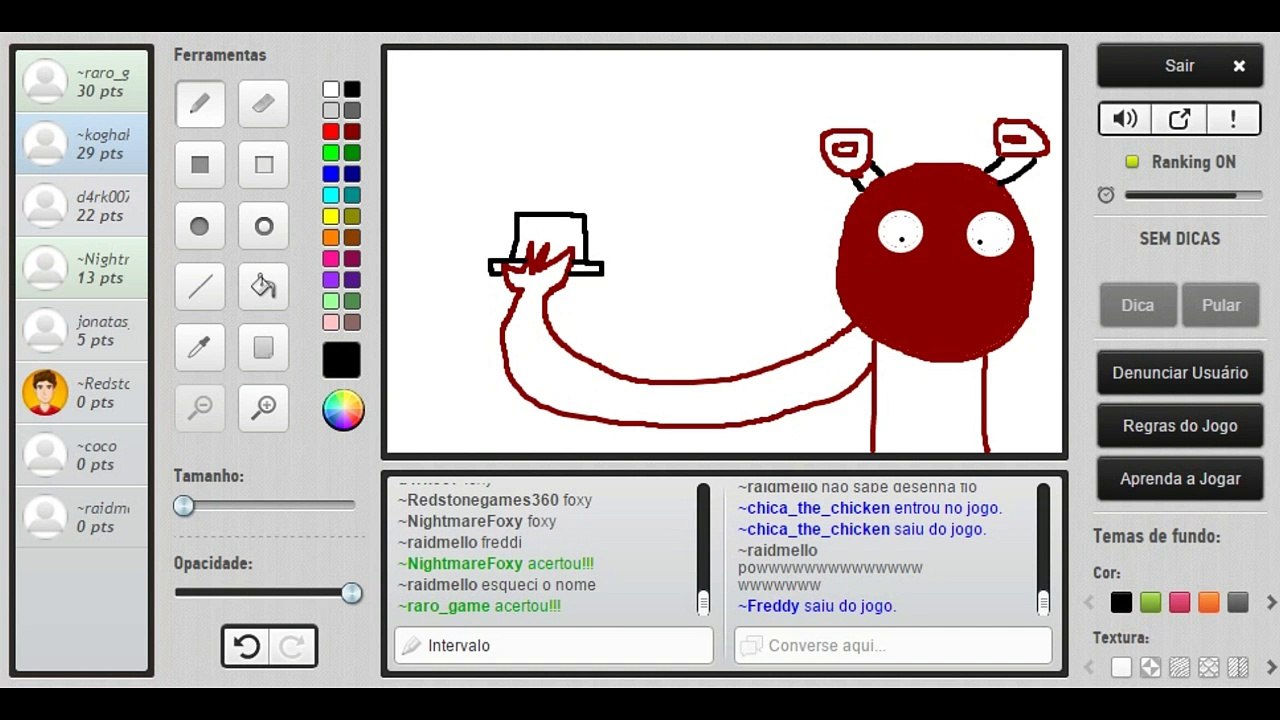The width and height of the screenshot is (1280, 720).
Task: Open Regras do Jogo
Action: [1180, 426]
